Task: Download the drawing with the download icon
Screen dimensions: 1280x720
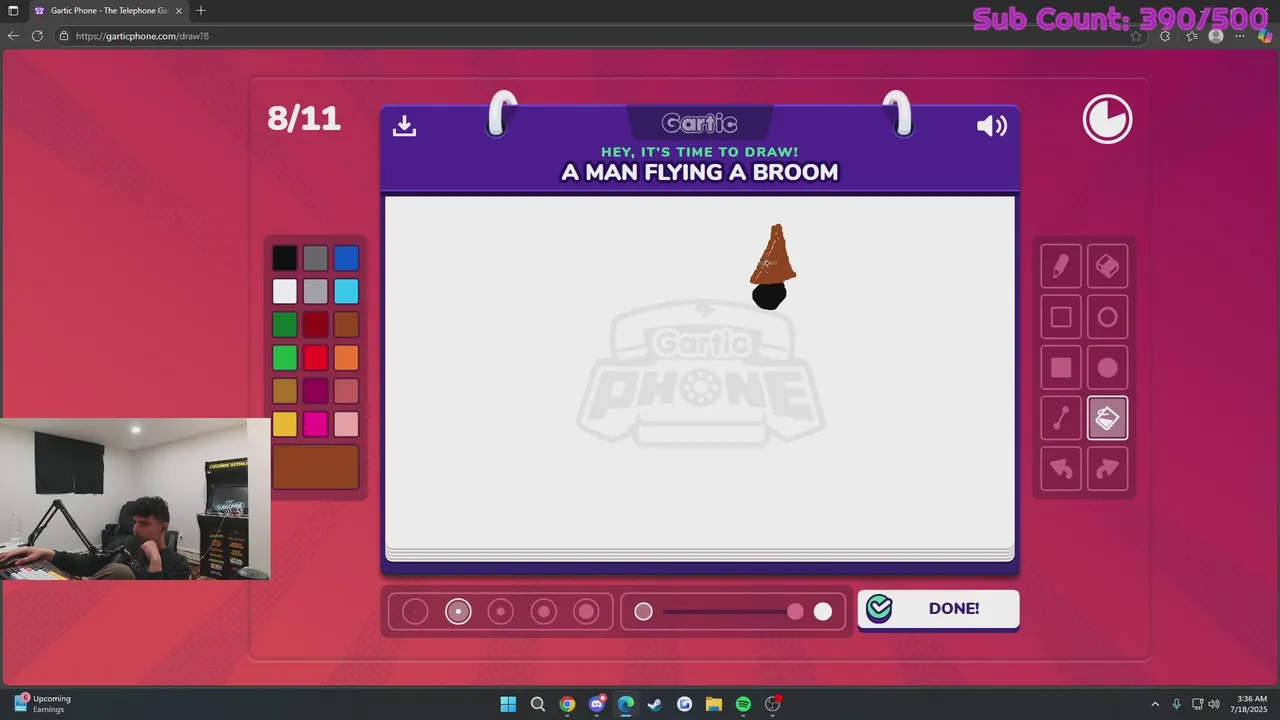Action: (404, 125)
